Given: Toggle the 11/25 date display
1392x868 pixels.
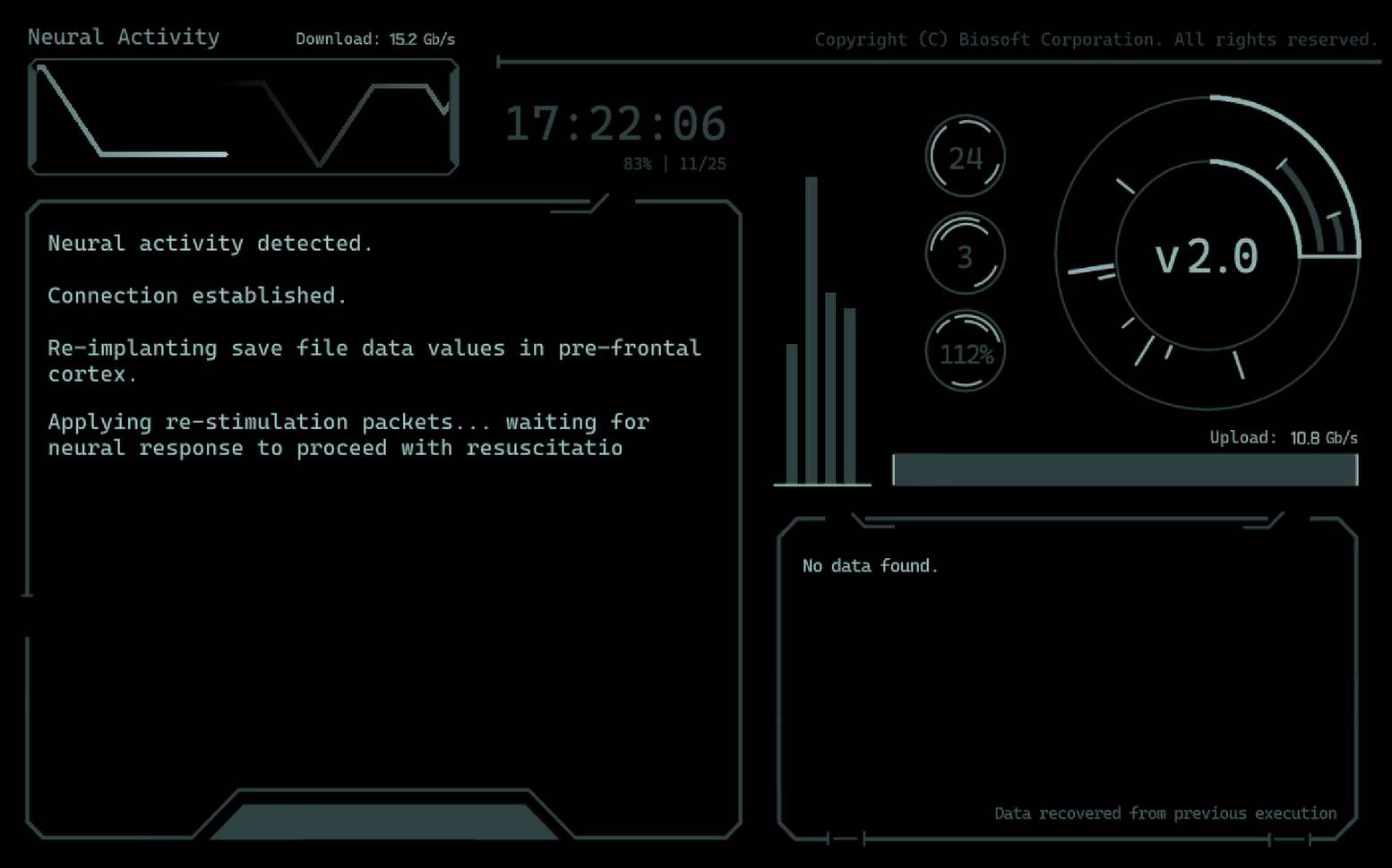Looking at the screenshot, I should pos(702,164).
